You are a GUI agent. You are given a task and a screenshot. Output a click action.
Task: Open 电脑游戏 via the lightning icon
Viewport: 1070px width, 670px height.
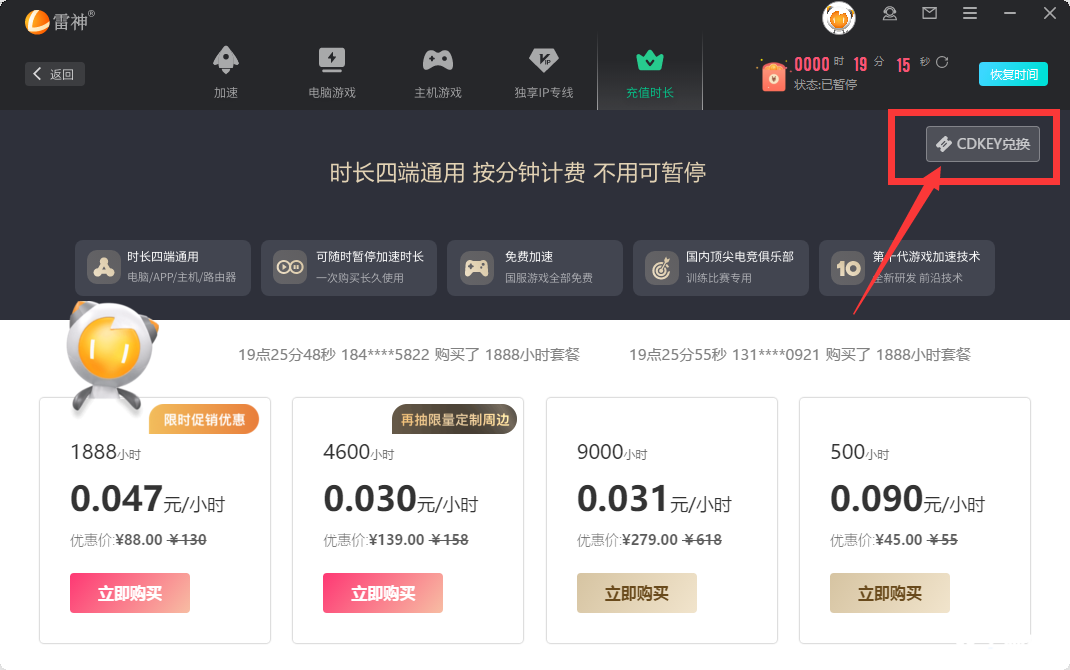[331, 60]
